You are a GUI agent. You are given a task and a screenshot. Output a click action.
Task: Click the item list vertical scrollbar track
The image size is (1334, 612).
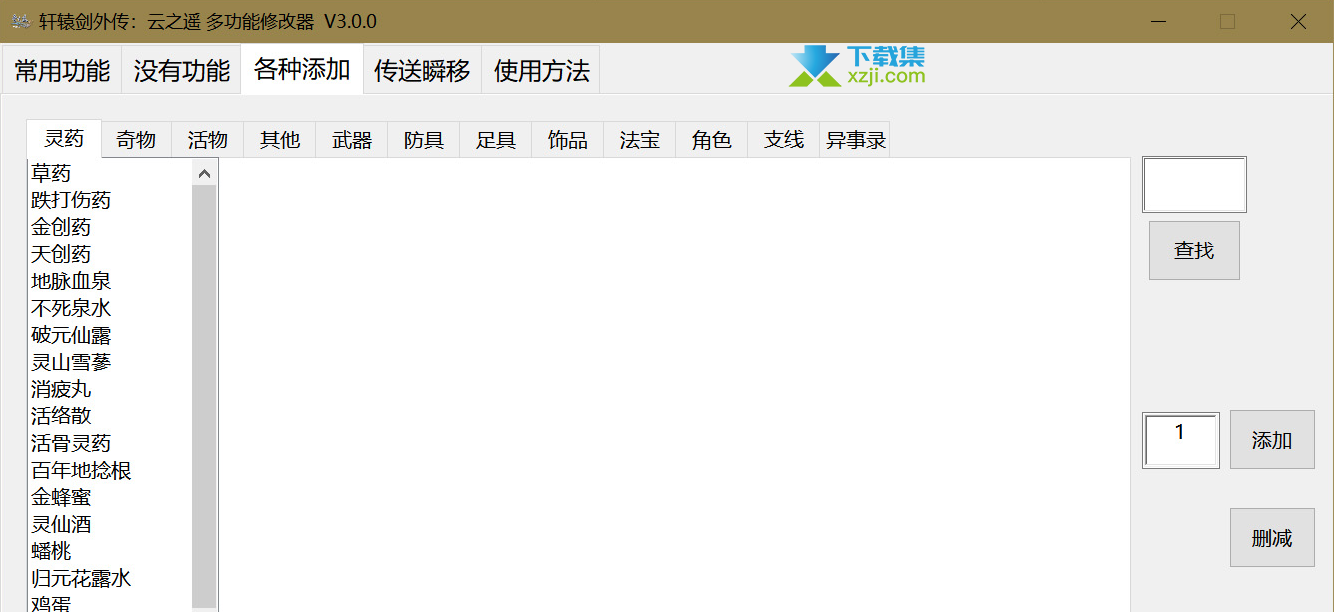click(x=204, y=396)
